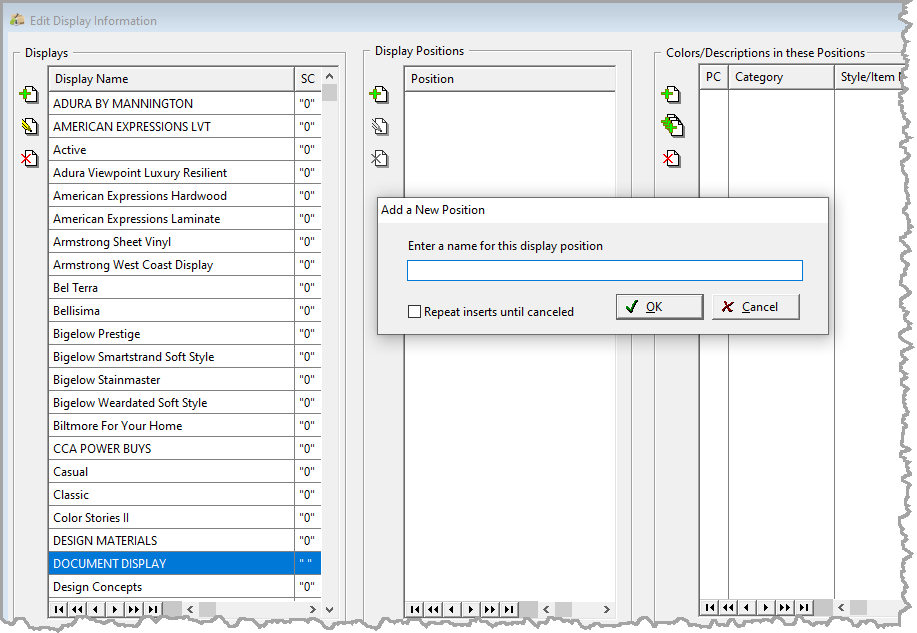The height and width of the screenshot is (633, 917).
Task: Go to previous record in Colors/Descriptions navigator
Action: point(747,607)
